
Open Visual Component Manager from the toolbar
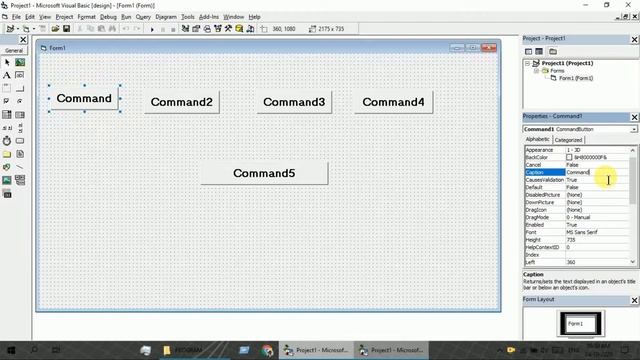(250, 29)
